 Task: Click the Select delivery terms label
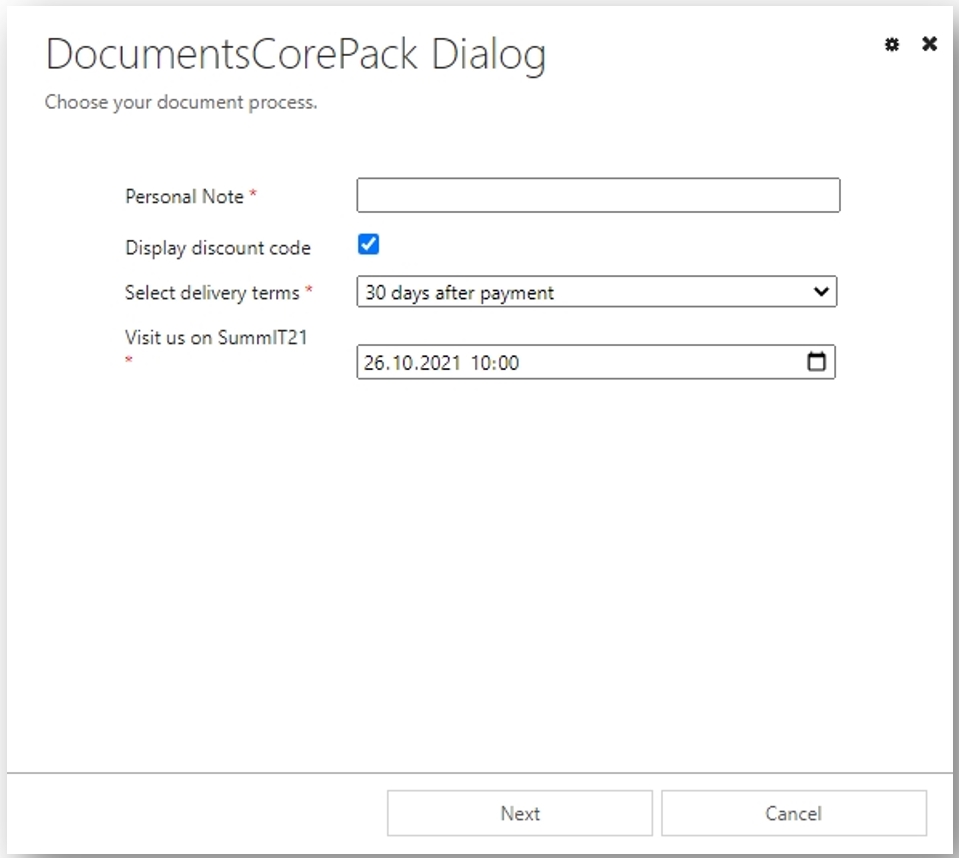[212, 292]
